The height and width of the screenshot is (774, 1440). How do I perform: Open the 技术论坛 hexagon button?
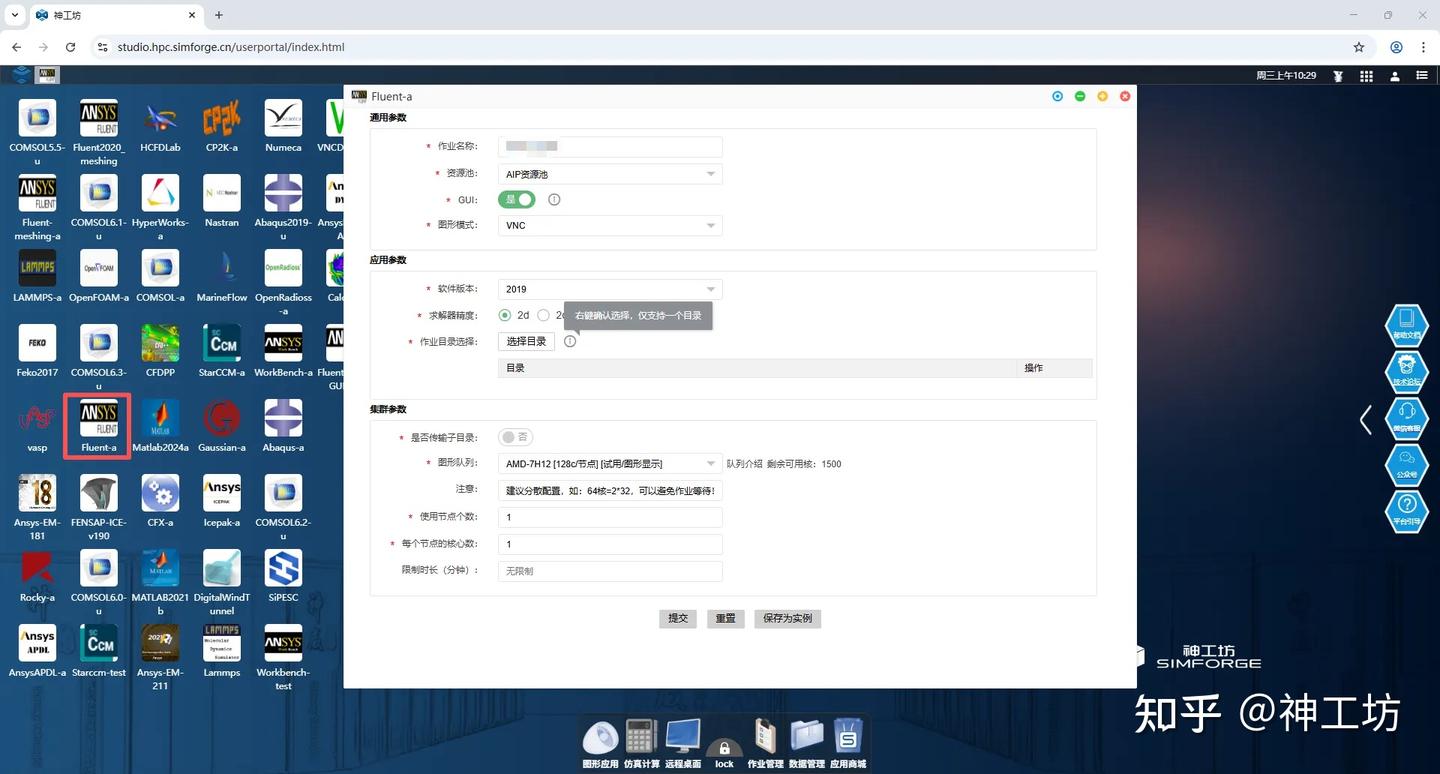coord(1406,372)
